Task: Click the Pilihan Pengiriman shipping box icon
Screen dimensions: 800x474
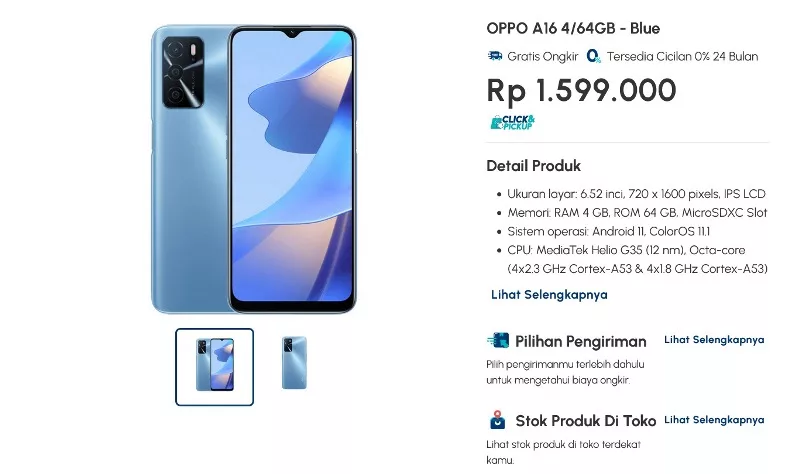Action: [497, 340]
